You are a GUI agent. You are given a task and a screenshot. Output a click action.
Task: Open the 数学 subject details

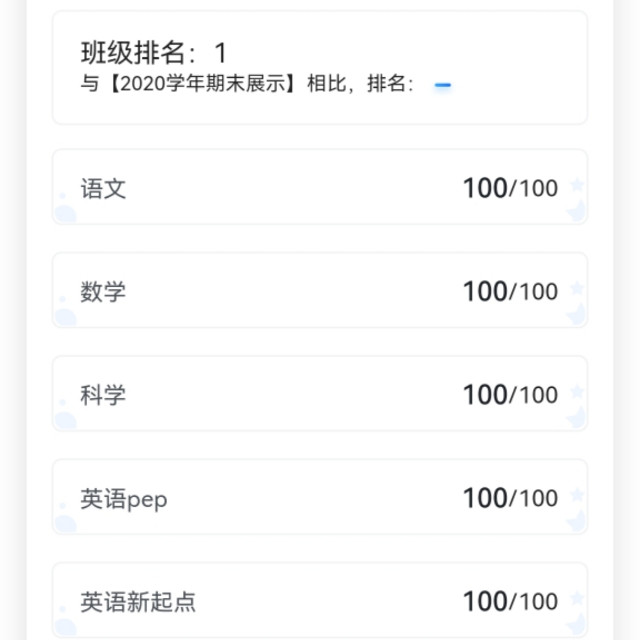coord(104,291)
